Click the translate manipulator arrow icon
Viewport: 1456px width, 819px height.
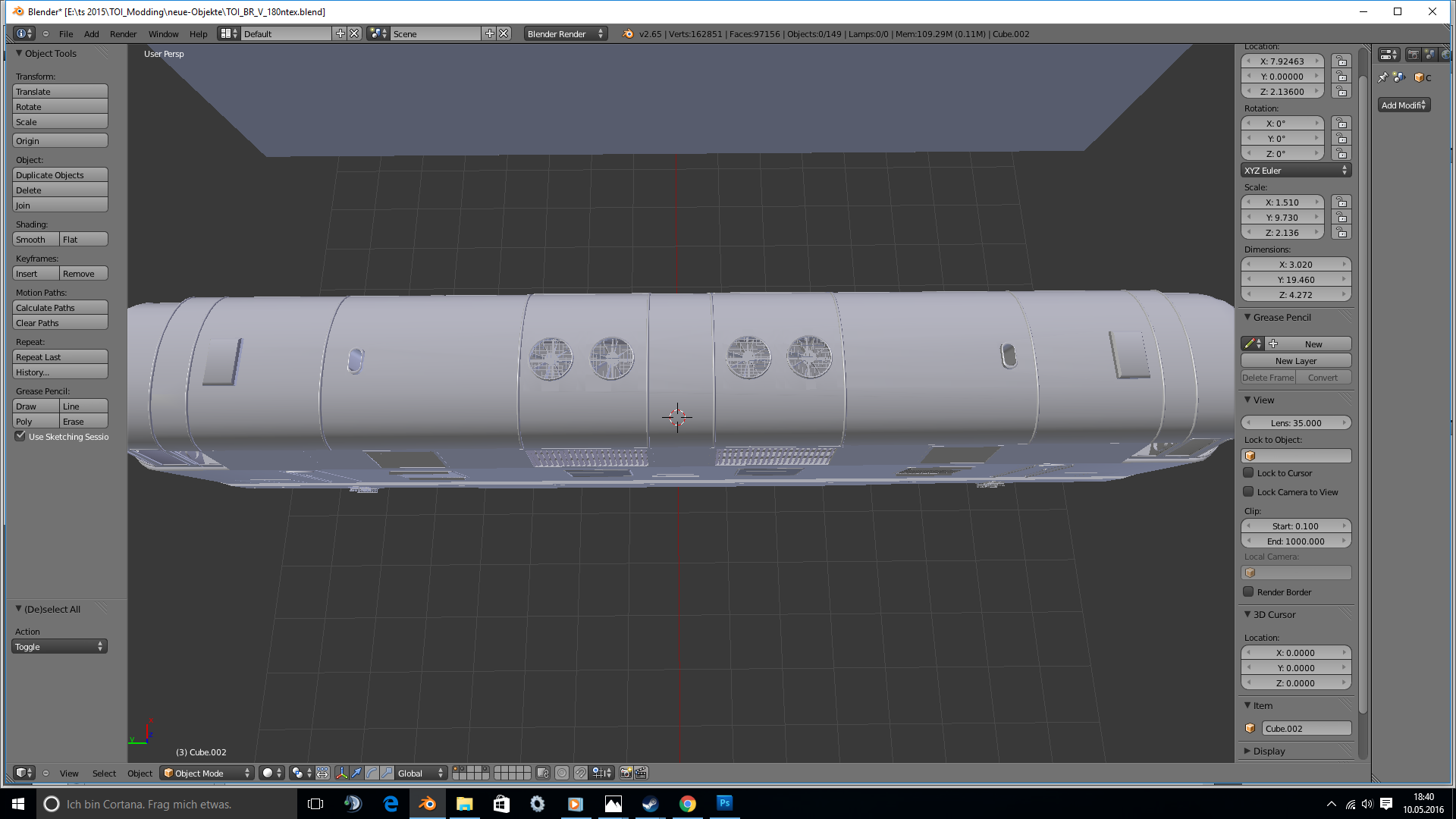tap(356, 773)
